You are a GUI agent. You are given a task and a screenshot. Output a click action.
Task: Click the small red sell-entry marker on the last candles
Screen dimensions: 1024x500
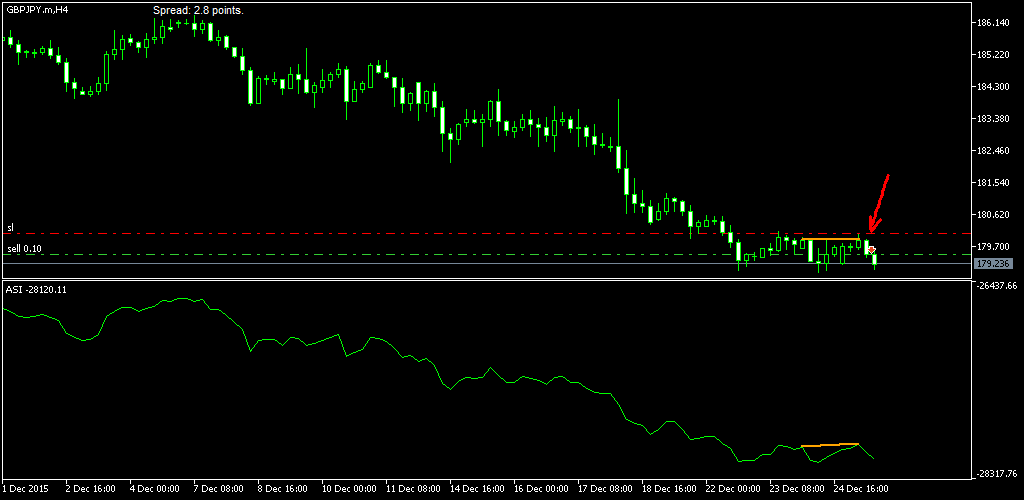pos(871,250)
